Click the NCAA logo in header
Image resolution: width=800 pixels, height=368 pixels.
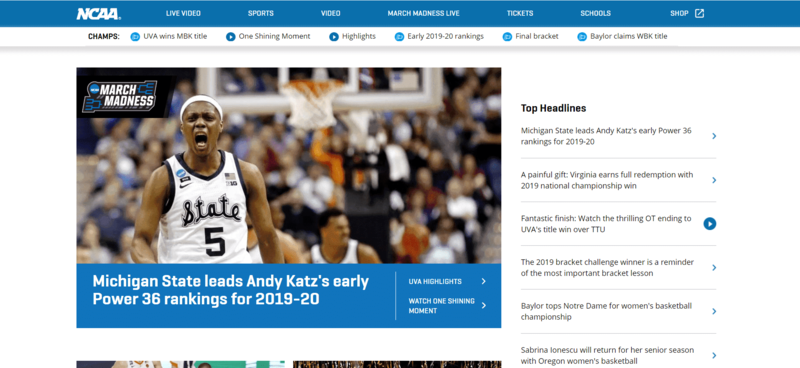[x=98, y=14]
